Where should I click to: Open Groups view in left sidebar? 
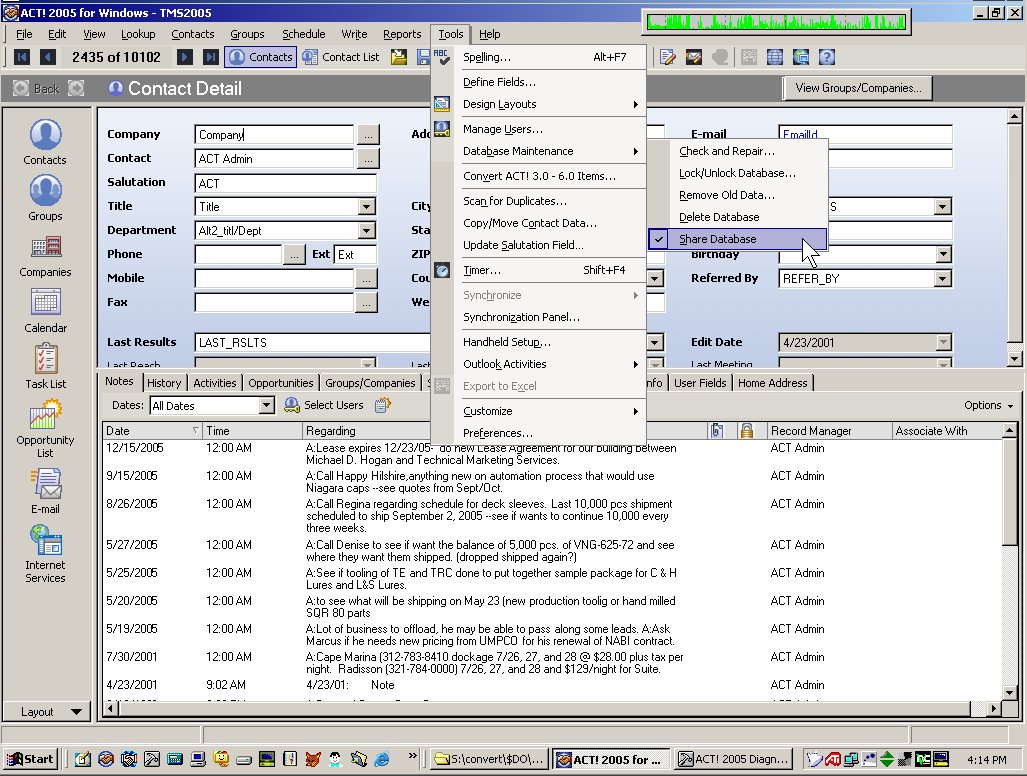point(45,198)
